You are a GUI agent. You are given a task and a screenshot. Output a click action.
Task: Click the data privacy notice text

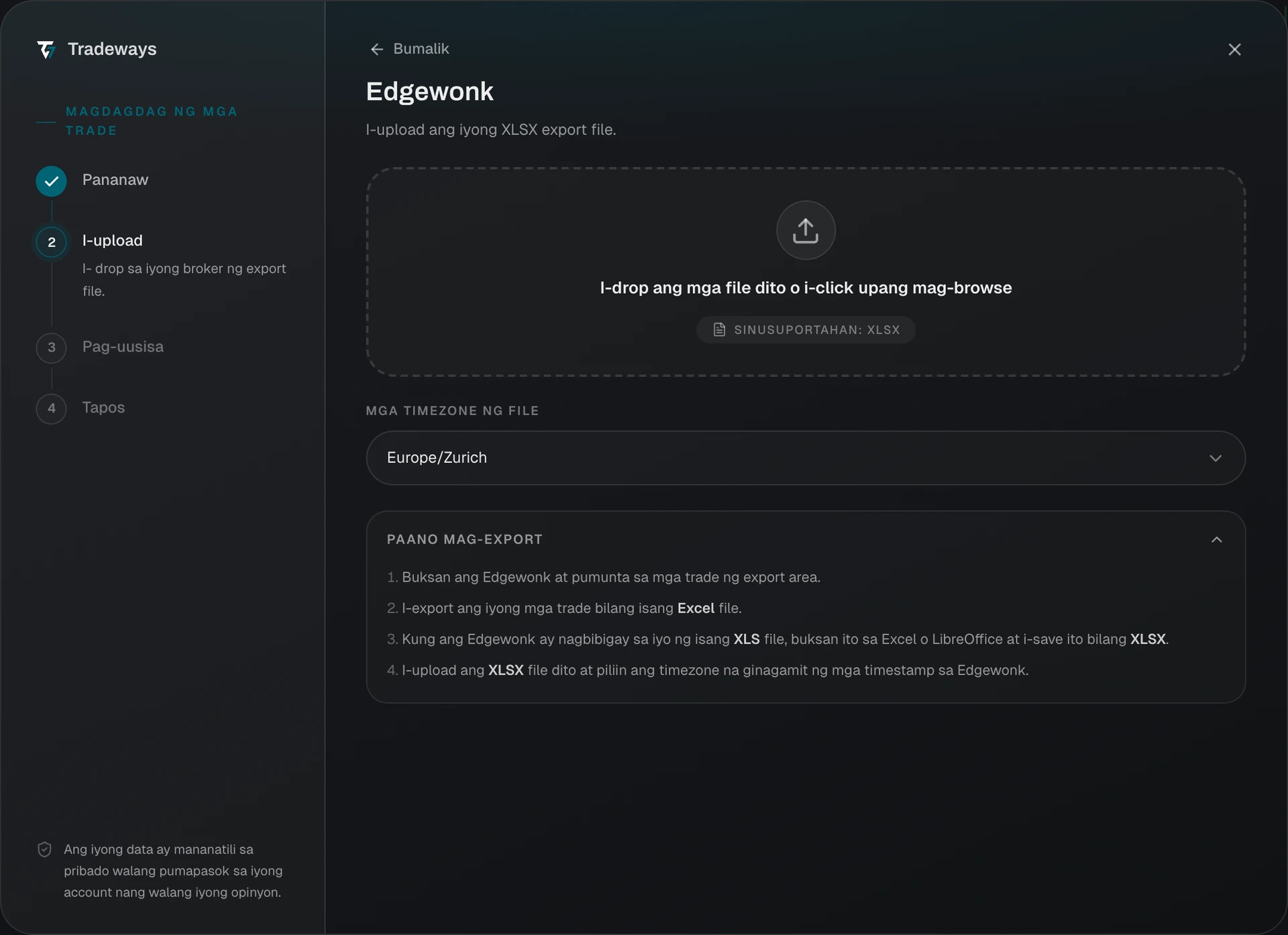tap(173, 871)
